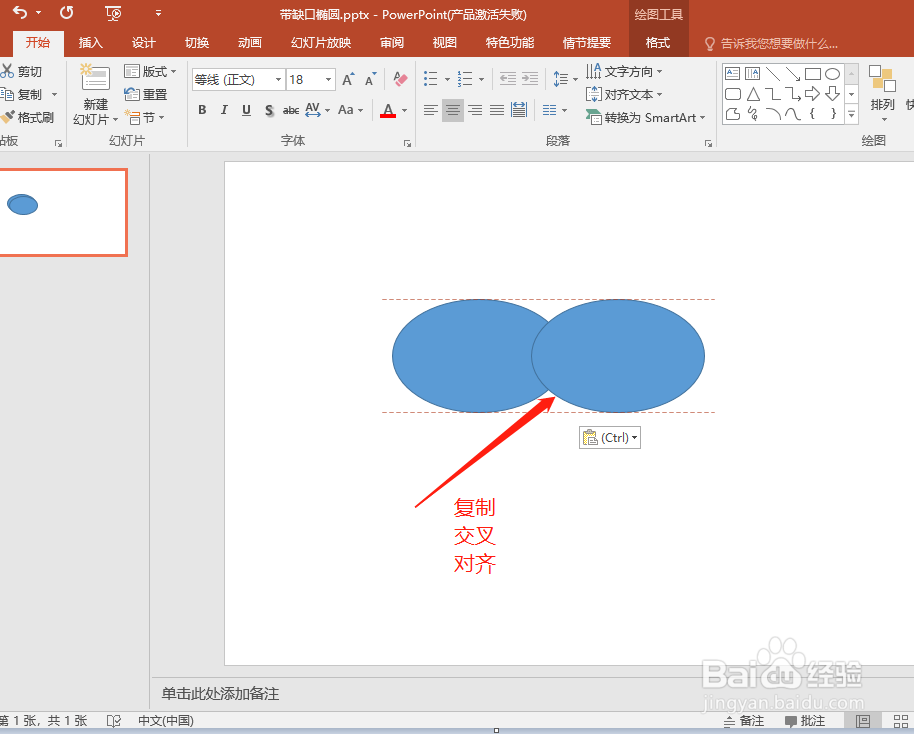Start slideshow from beginning icon in quick access
The height and width of the screenshot is (734, 914).
113,13
